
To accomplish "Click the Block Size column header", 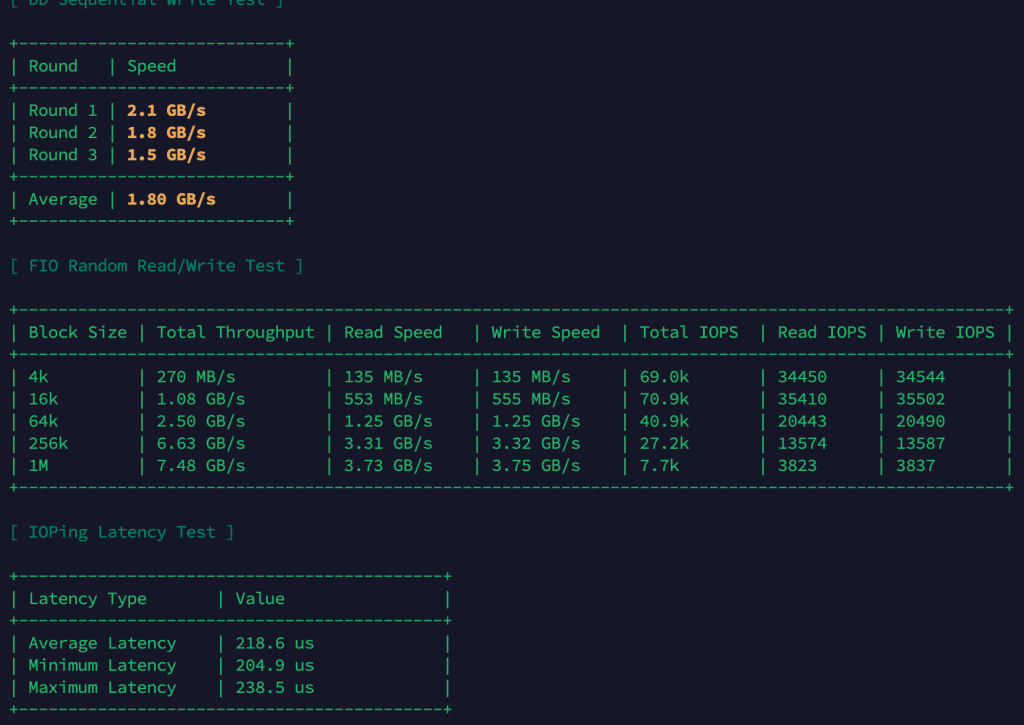I will tap(78, 332).
